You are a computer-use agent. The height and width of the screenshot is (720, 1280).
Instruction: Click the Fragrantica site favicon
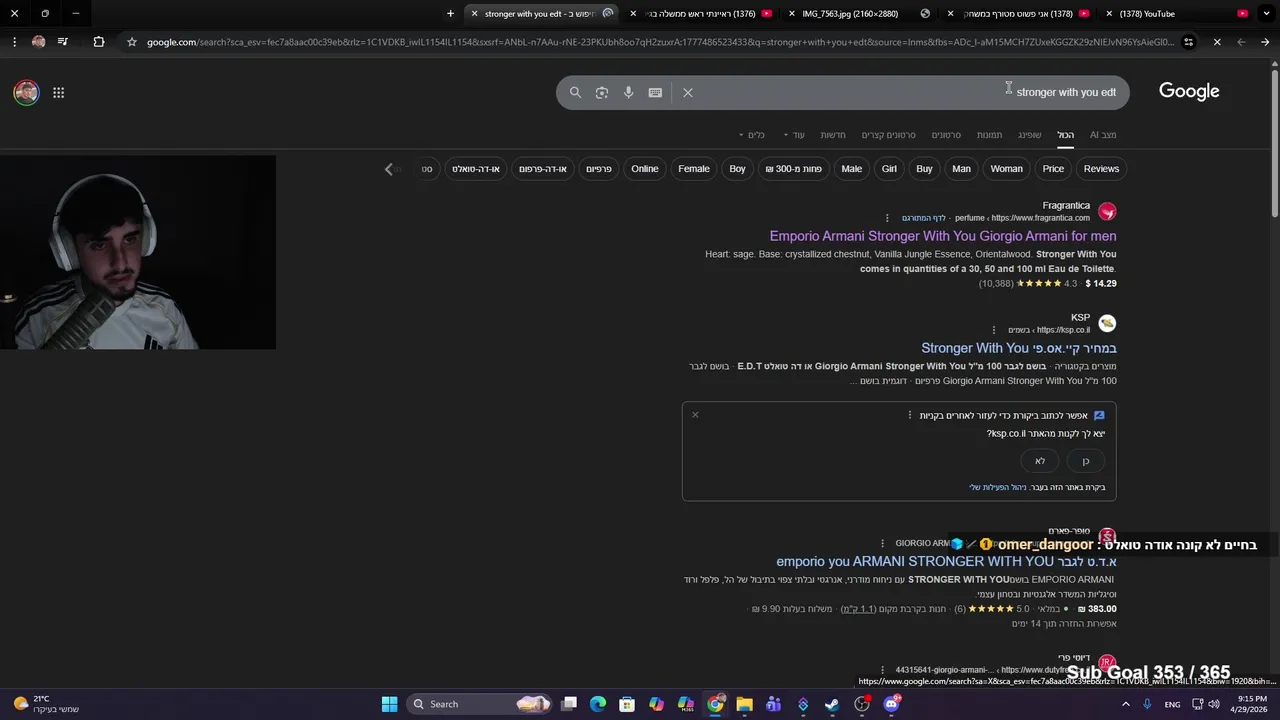coord(1107,211)
